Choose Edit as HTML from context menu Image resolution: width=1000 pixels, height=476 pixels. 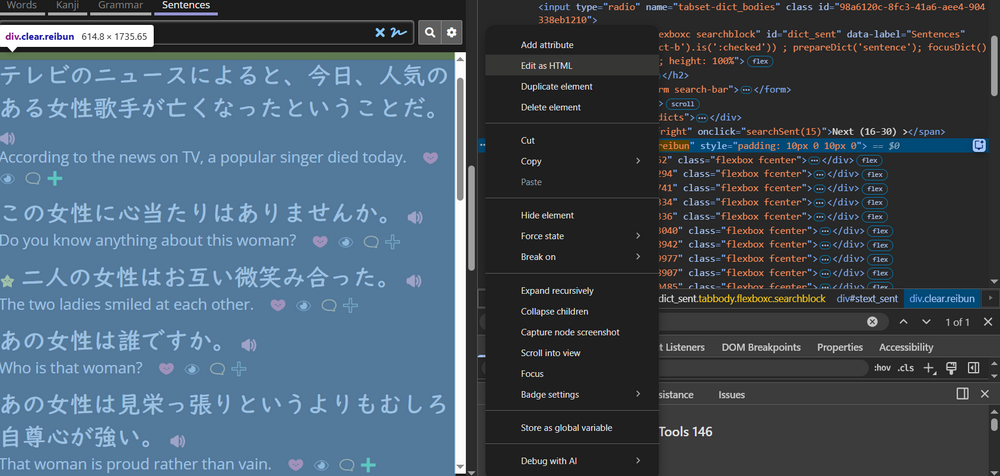pyautogui.click(x=547, y=65)
